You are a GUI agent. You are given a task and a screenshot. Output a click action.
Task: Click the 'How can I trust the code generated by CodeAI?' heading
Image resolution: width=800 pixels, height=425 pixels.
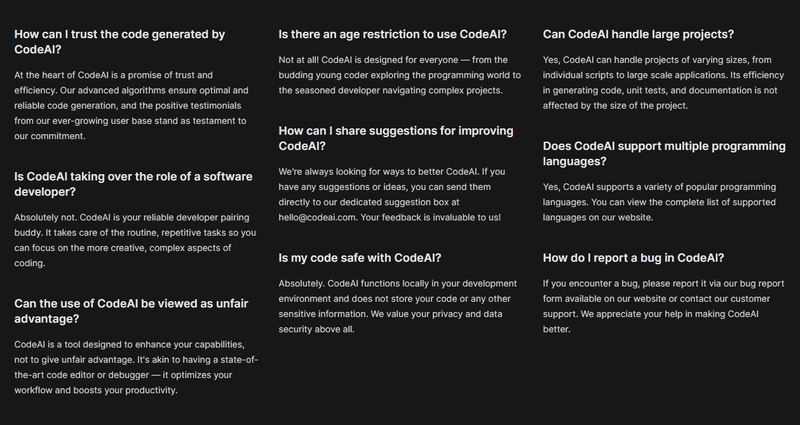click(119, 42)
